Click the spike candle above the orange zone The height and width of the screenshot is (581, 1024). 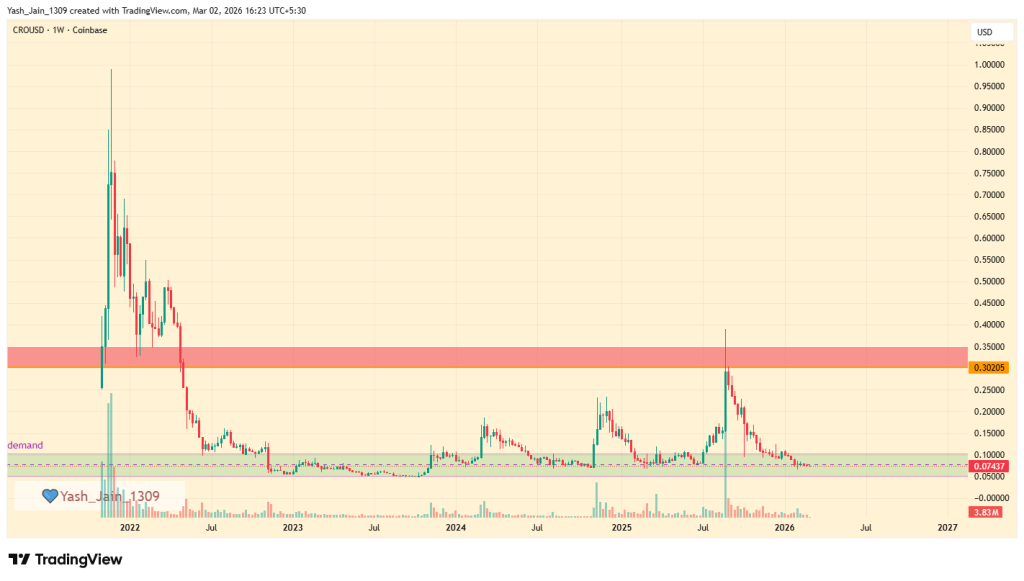726,340
